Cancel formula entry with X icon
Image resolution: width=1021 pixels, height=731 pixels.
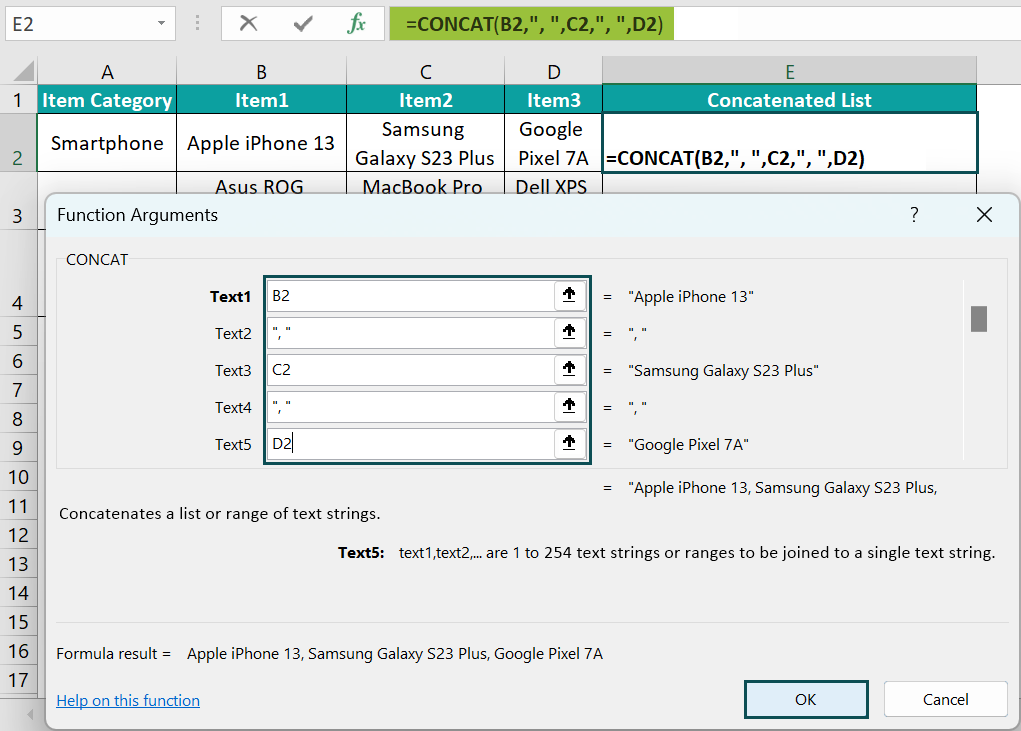click(248, 24)
